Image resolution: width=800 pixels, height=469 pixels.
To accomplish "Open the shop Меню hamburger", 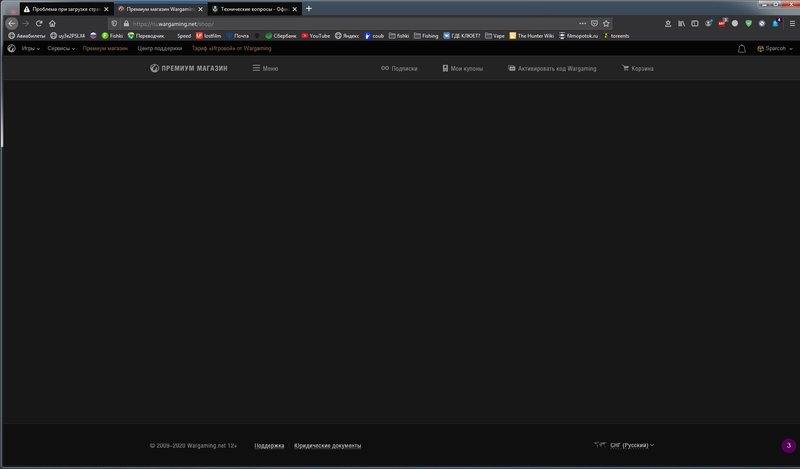I will [x=265, y=68].
